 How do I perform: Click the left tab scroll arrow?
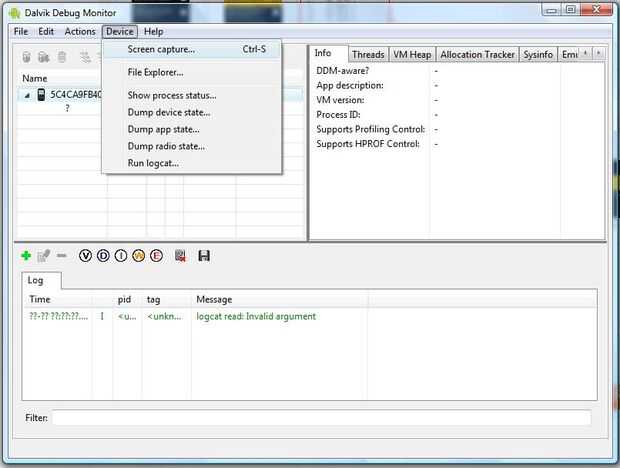(x=586, y=53)
